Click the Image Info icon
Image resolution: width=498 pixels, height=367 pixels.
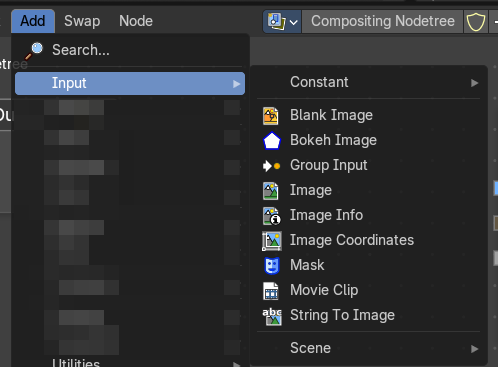pos(272,216)
